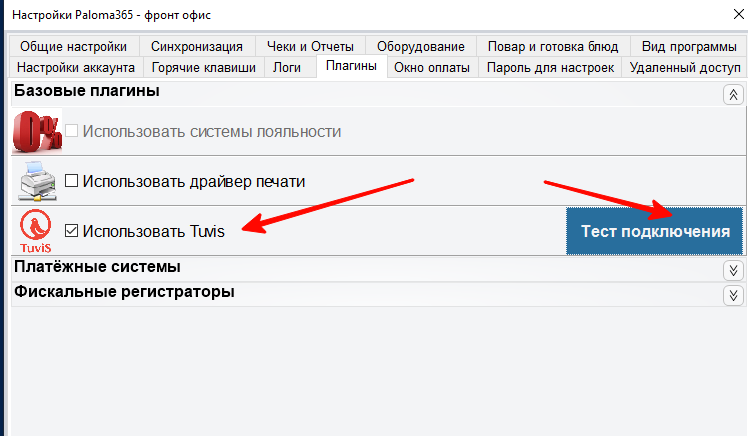Click the Тест подключения button
This screenshot has height=436, width=748.
[654, 231]
